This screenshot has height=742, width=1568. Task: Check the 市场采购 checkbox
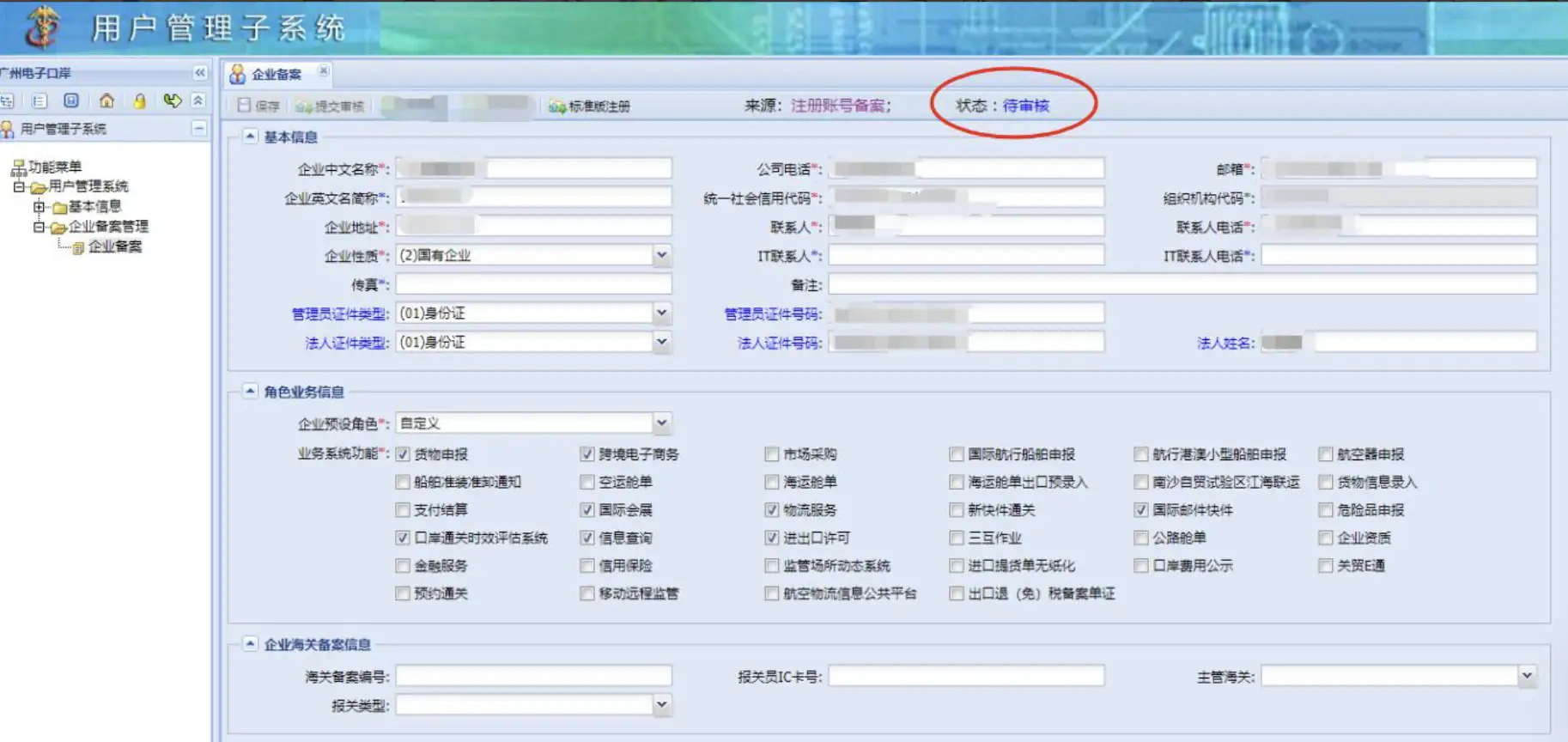772,454
